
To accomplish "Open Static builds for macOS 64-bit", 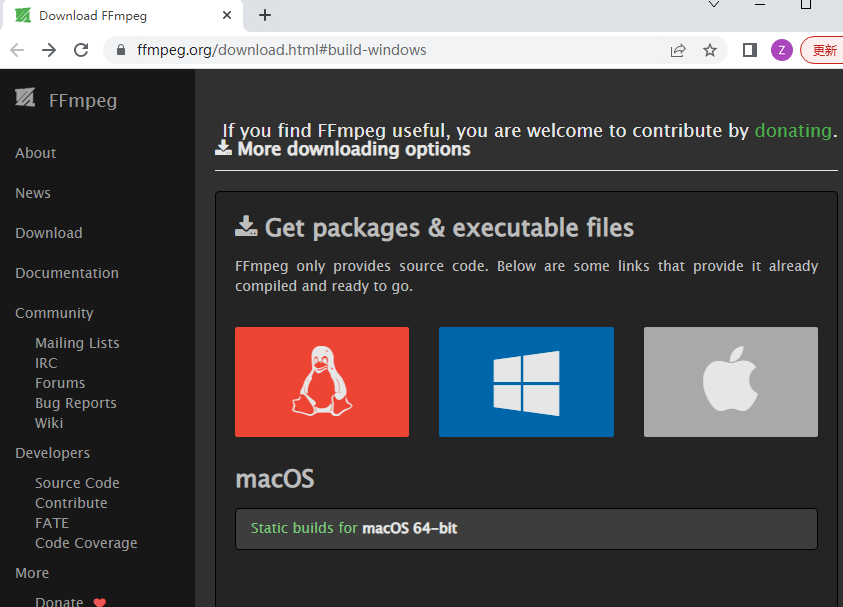I will click(x=354, y=528).
